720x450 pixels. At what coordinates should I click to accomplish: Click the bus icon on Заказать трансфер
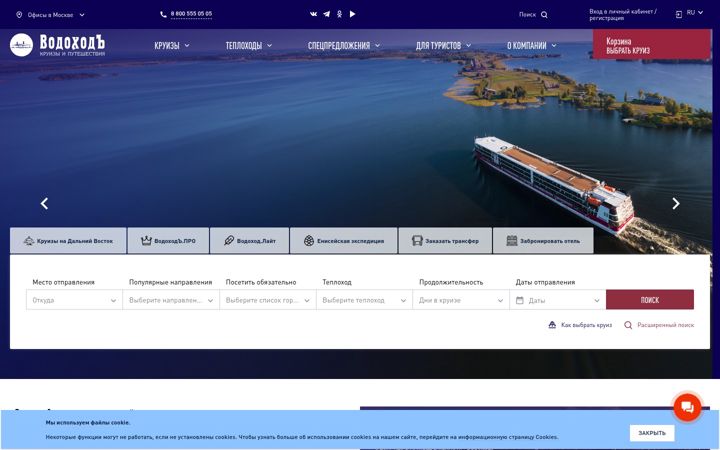417,241
